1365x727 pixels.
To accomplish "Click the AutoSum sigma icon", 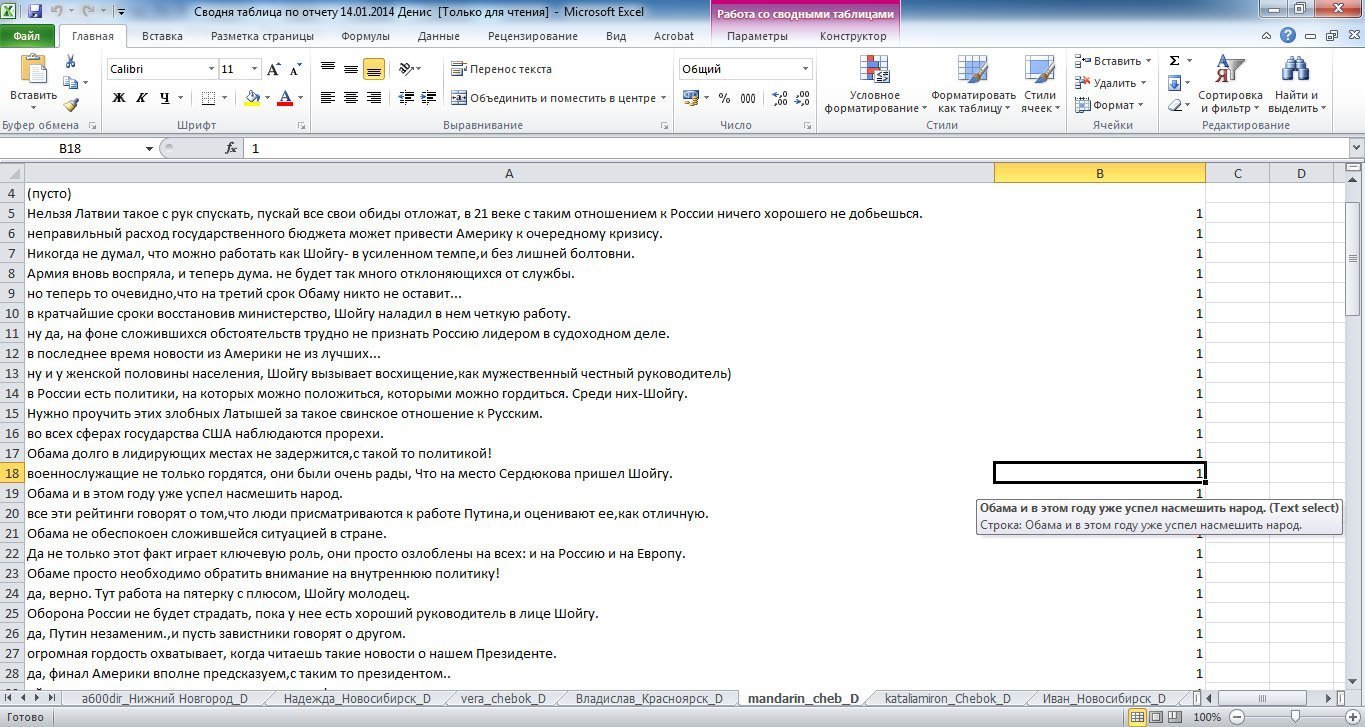I will [x=1174, y=61].
